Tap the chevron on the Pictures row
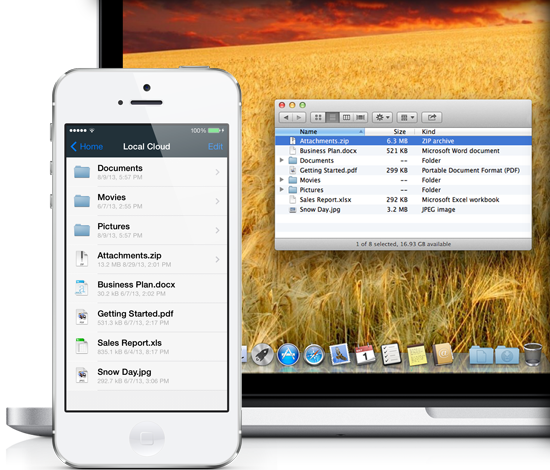550x470 pixels. click(217, 230)
